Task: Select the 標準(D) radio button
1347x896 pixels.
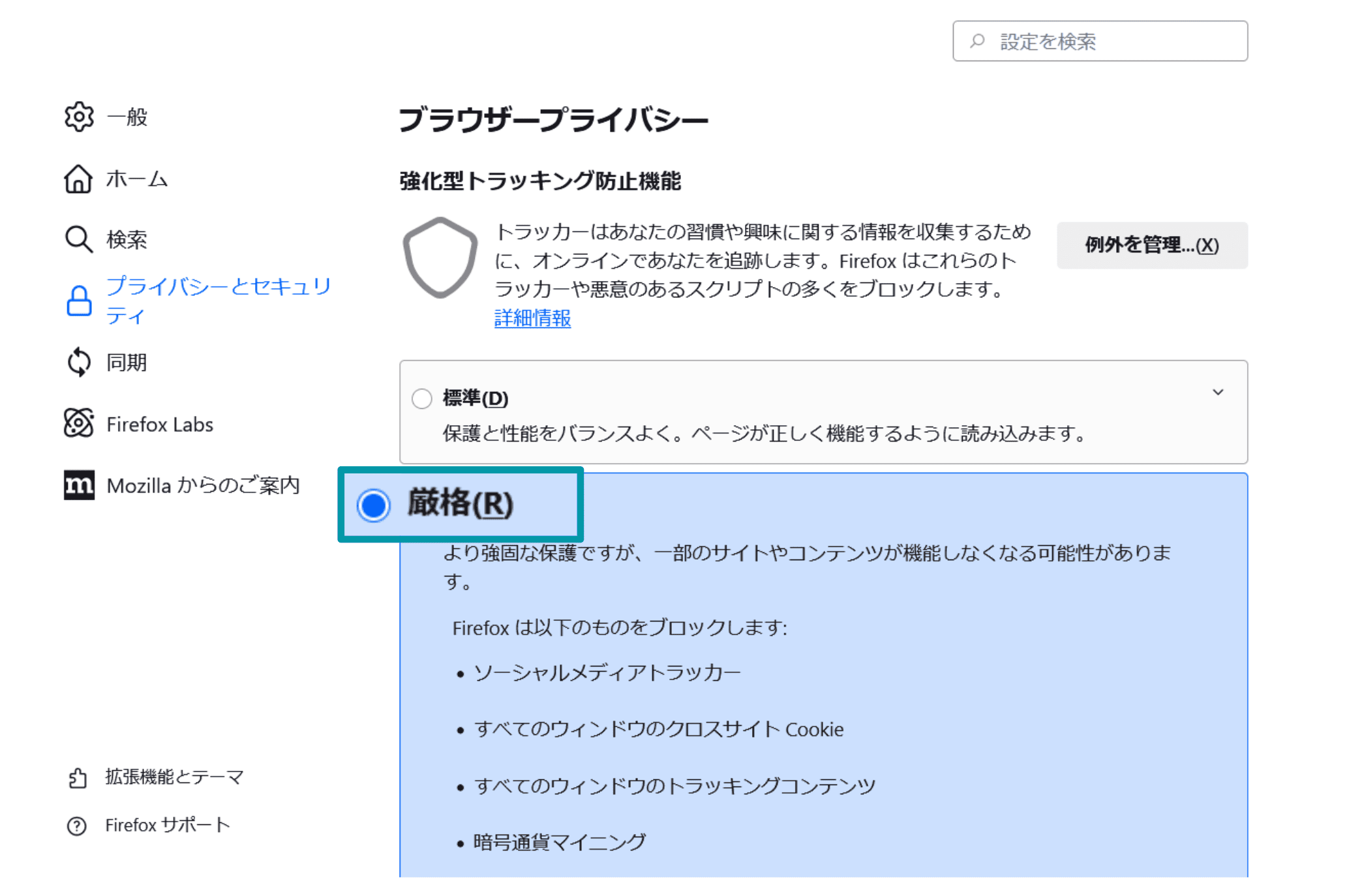Action: coord(422,398)
